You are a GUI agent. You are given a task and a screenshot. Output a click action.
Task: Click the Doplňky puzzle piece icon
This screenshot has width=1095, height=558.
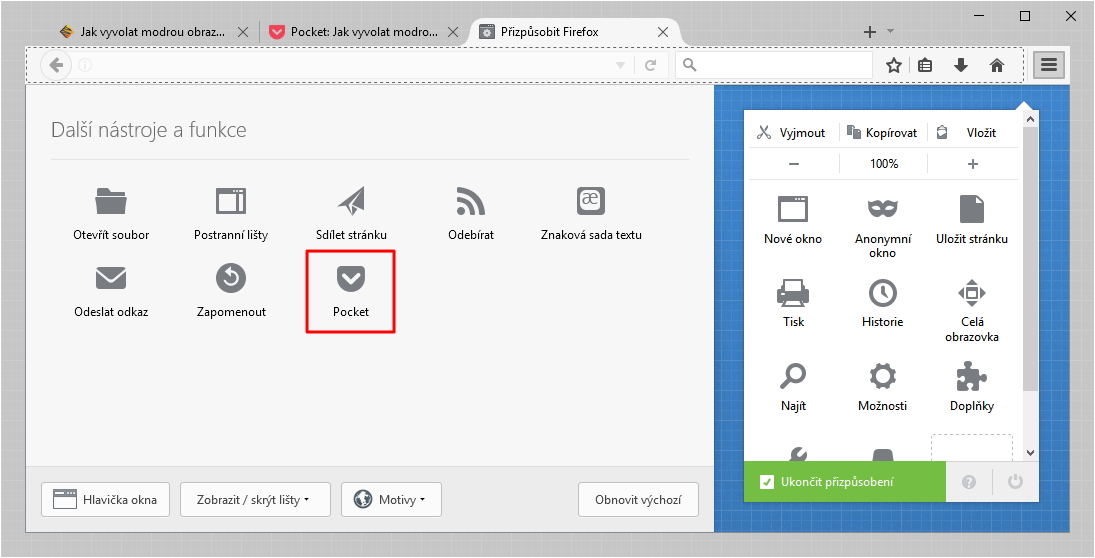[972, 376]
